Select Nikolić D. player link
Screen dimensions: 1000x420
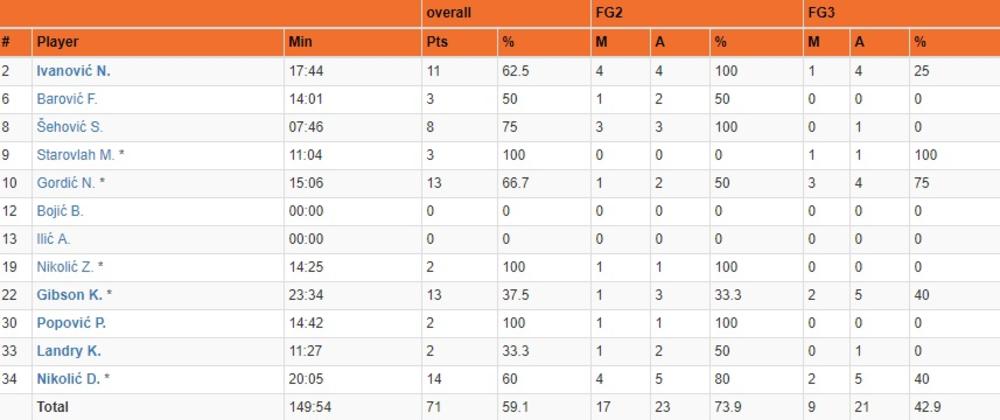(66, 379)
